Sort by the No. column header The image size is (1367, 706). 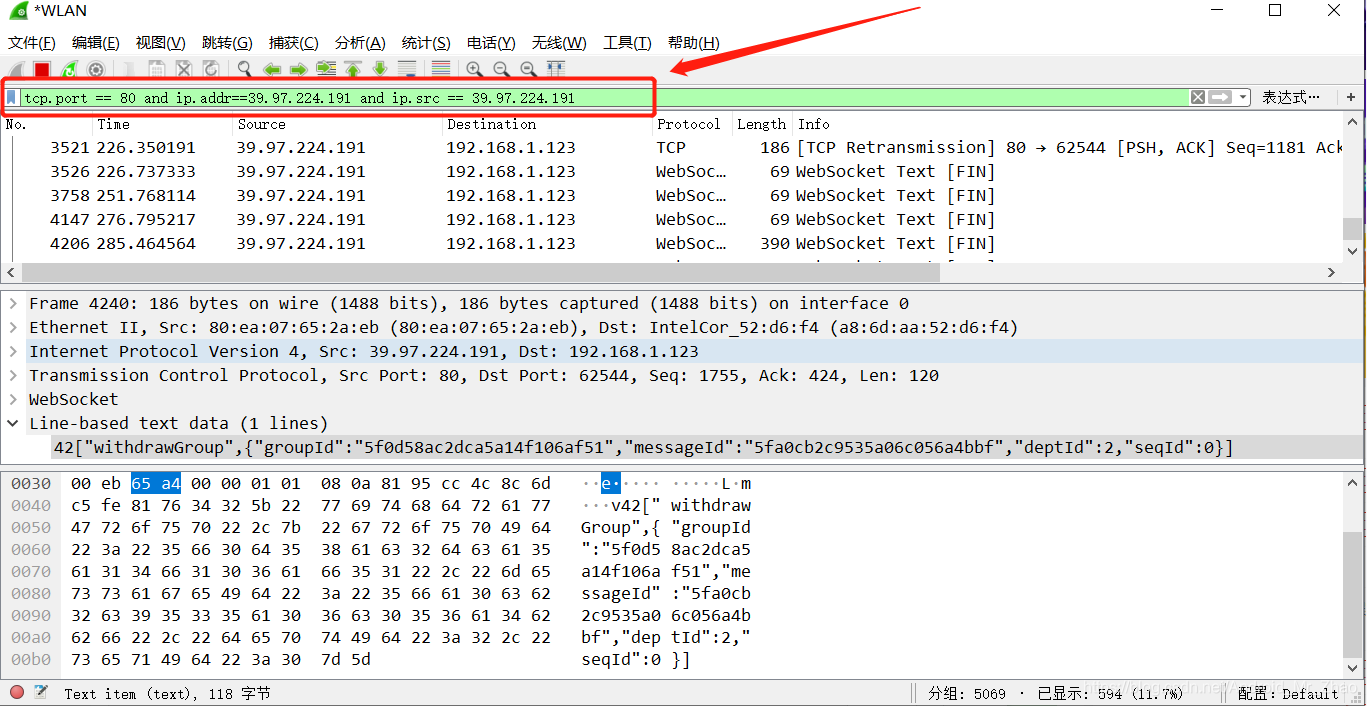pyautogui.click(x=47, y=125)
